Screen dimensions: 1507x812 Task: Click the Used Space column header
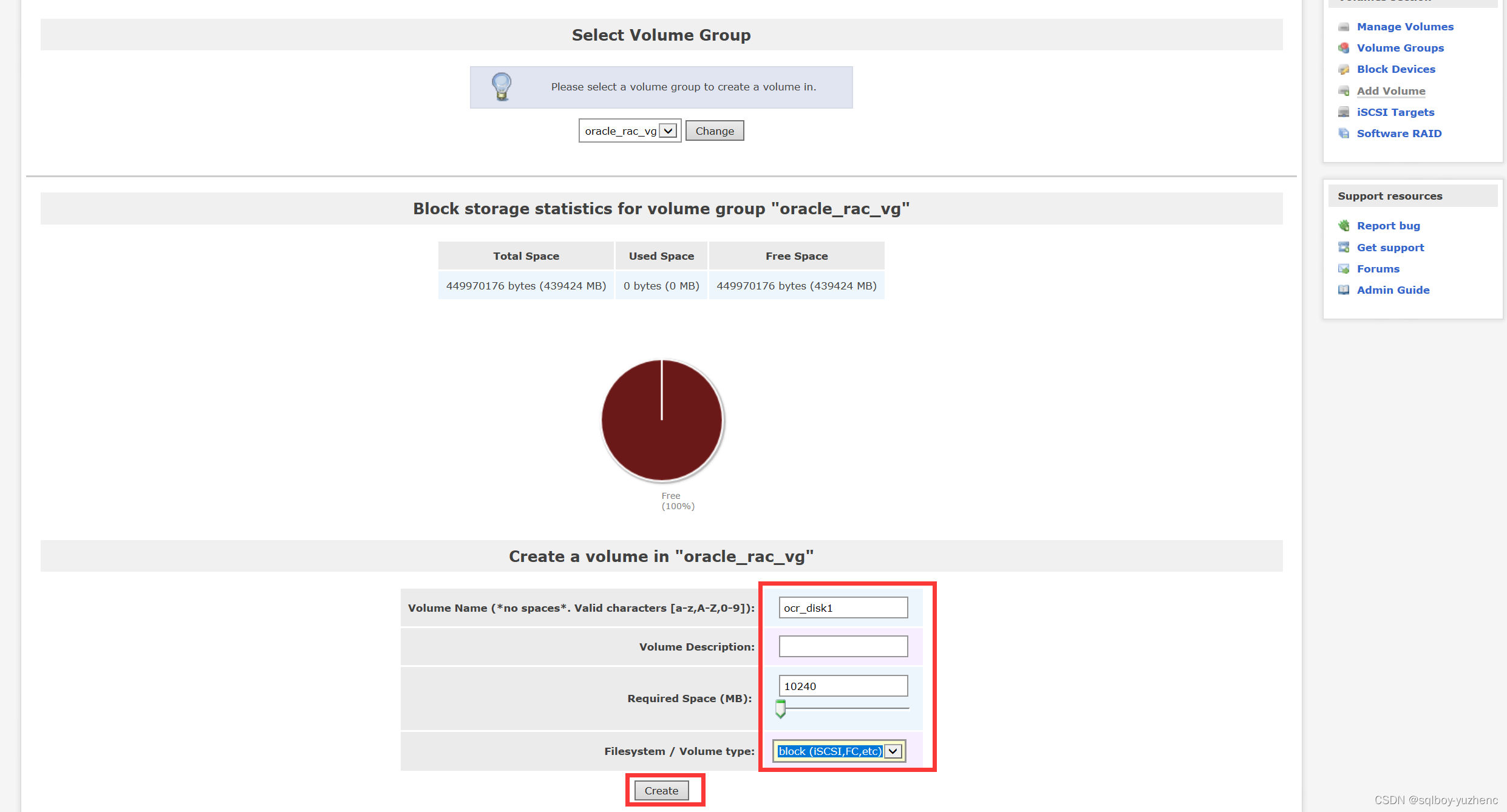coord(661,256)
